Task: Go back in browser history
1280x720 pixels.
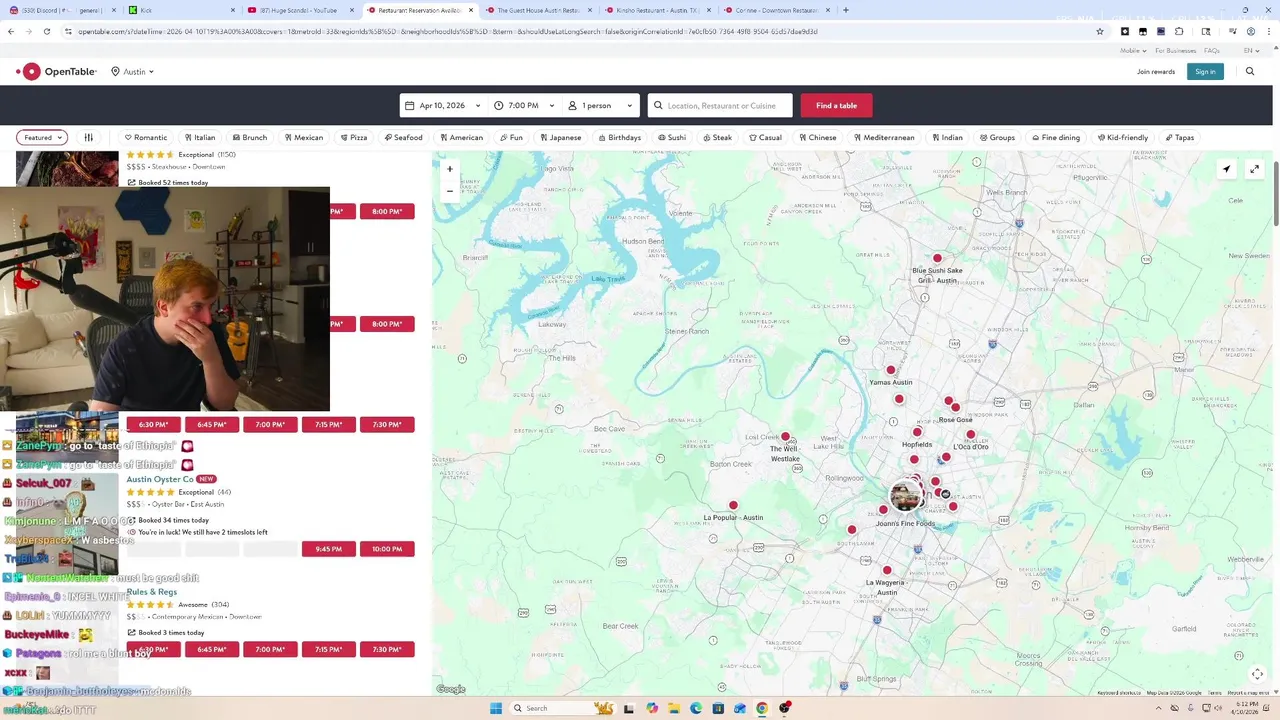Action: click(11, 31)
